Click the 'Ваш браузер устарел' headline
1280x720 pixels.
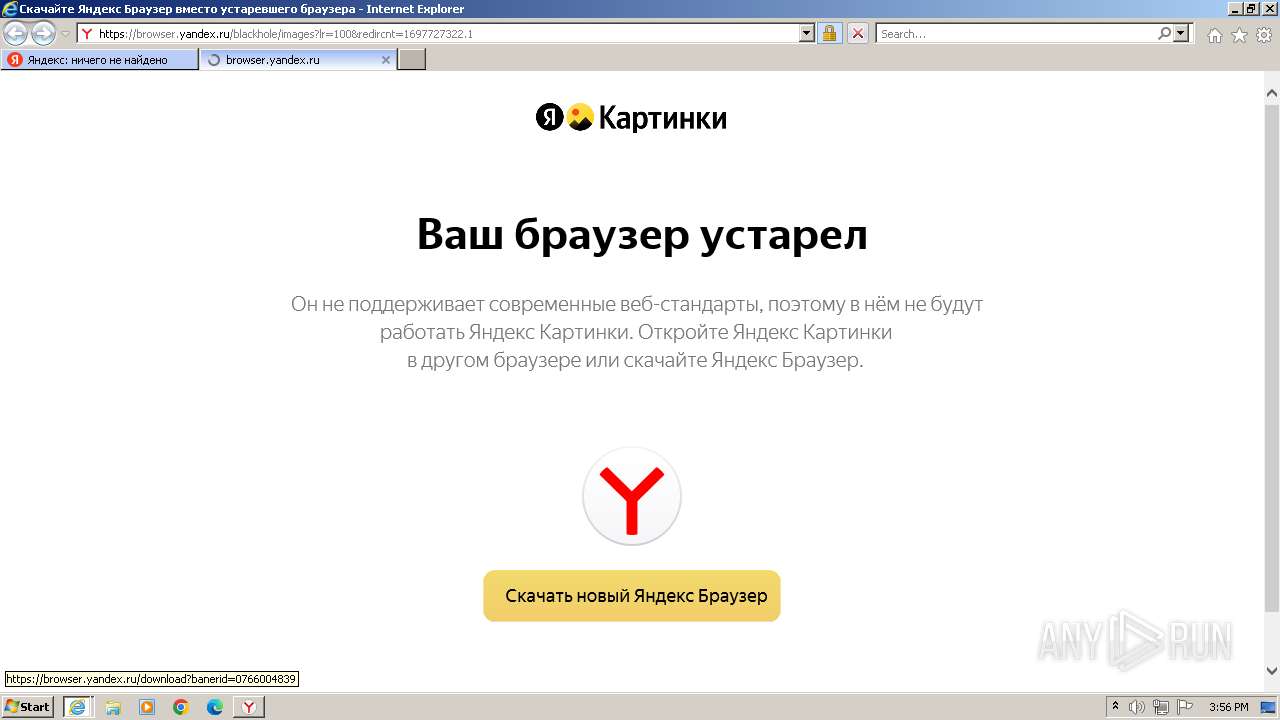[x=642, y=235]
